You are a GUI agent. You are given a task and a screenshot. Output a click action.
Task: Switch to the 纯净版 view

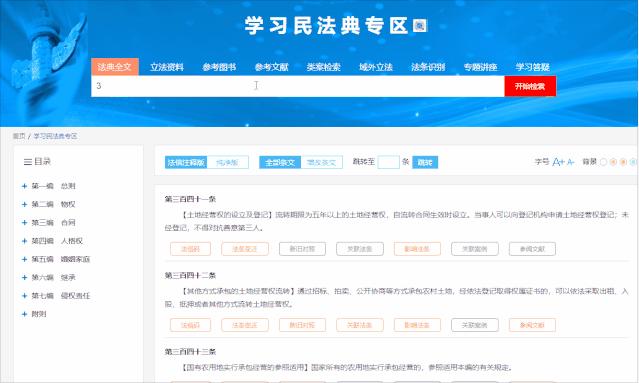[x=227, y=162]
